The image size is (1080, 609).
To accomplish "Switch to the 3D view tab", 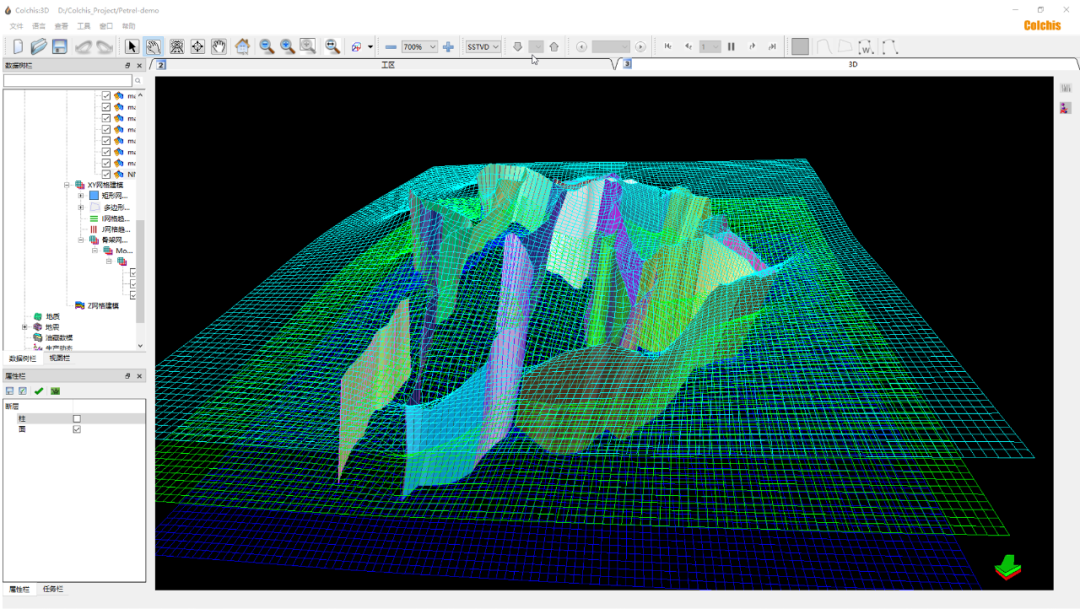I will 852,64.
